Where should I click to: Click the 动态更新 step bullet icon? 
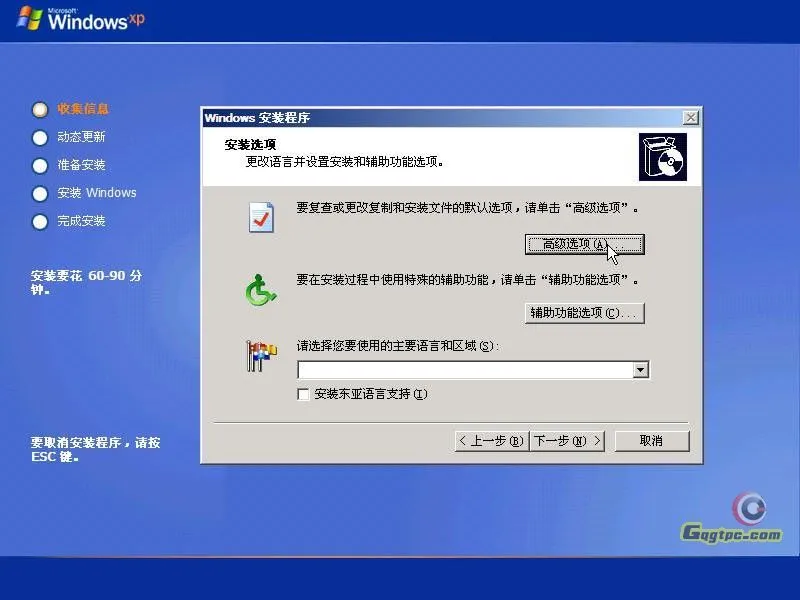click(40, 137)
